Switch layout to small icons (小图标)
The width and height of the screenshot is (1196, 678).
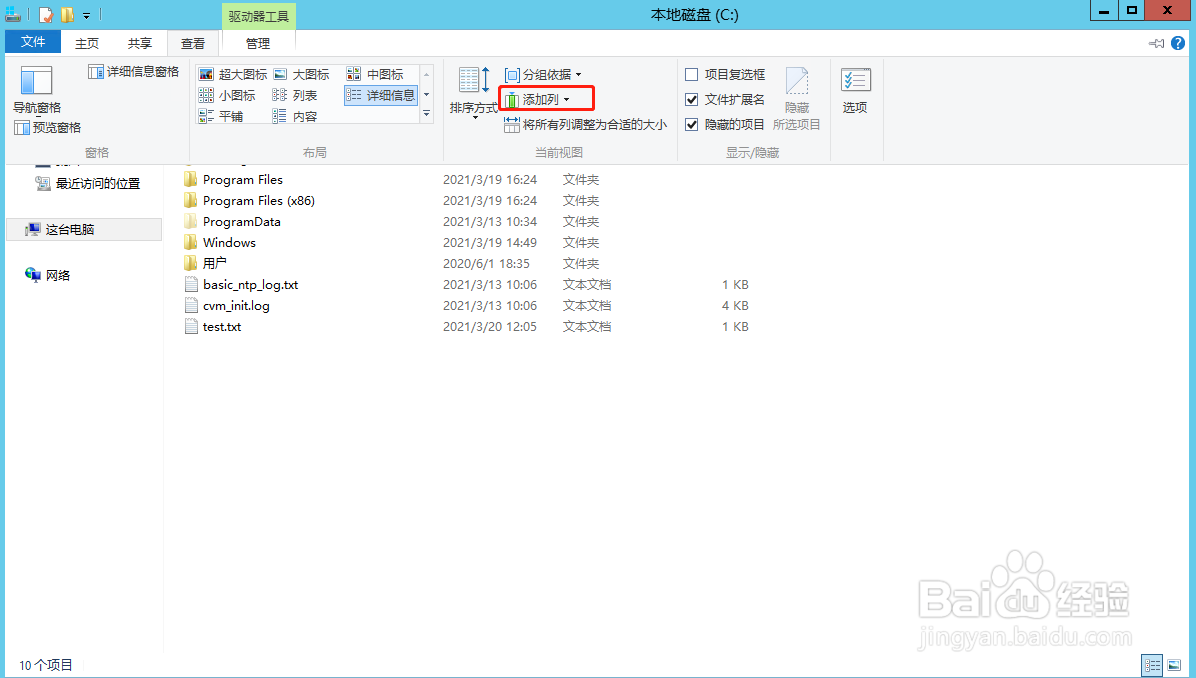pos(227,95)
